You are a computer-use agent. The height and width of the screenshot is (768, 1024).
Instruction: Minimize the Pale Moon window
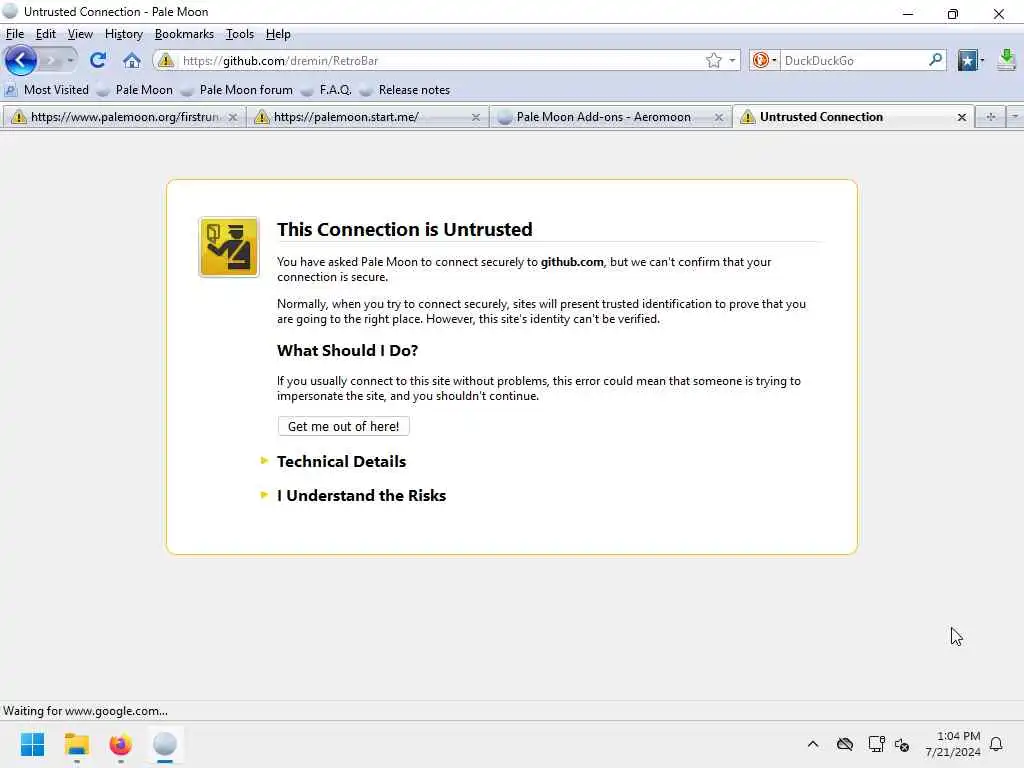[x=908, y=13]
